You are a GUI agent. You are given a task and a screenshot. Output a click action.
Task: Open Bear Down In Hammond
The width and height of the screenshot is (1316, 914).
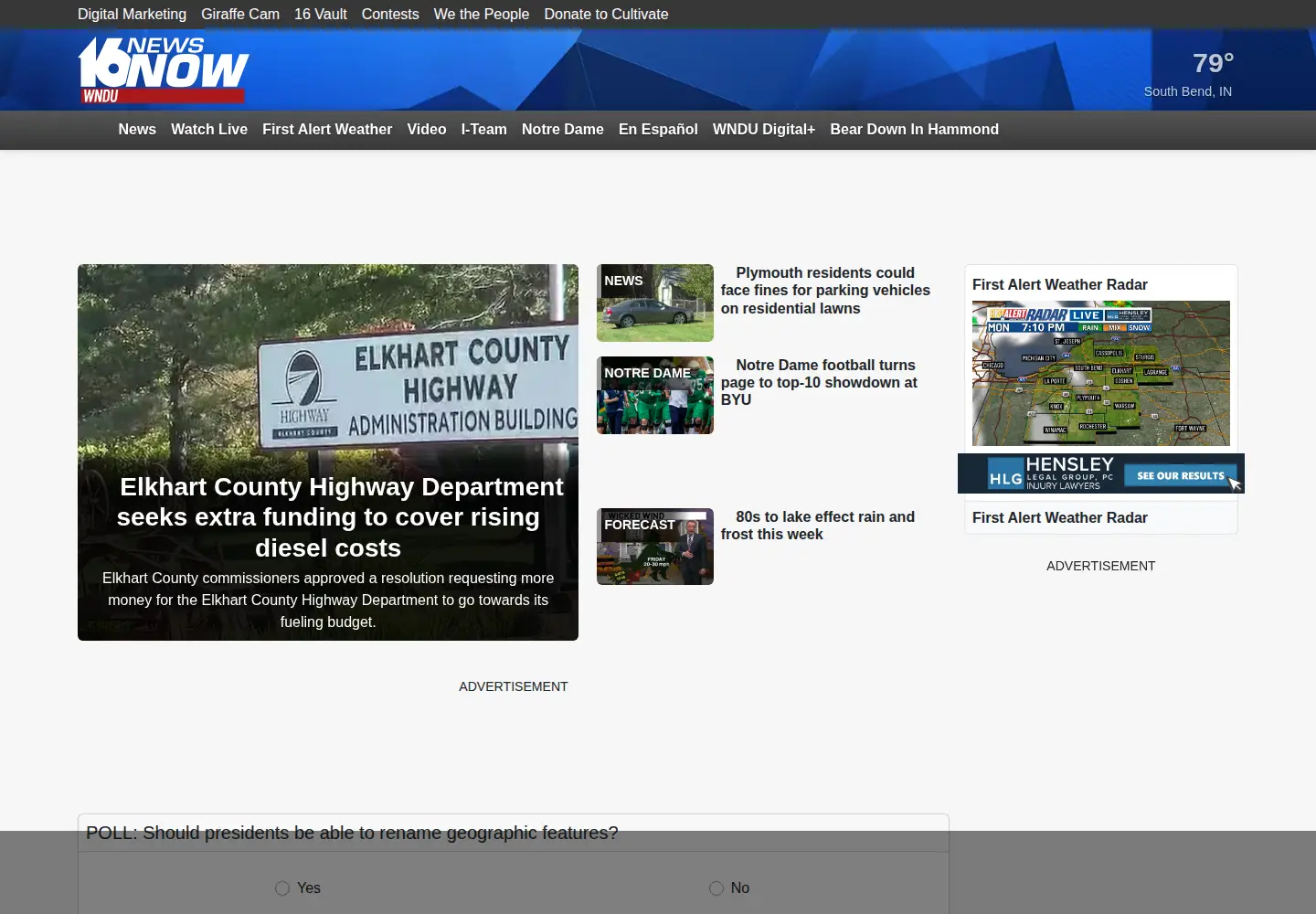tap(915, 130)
